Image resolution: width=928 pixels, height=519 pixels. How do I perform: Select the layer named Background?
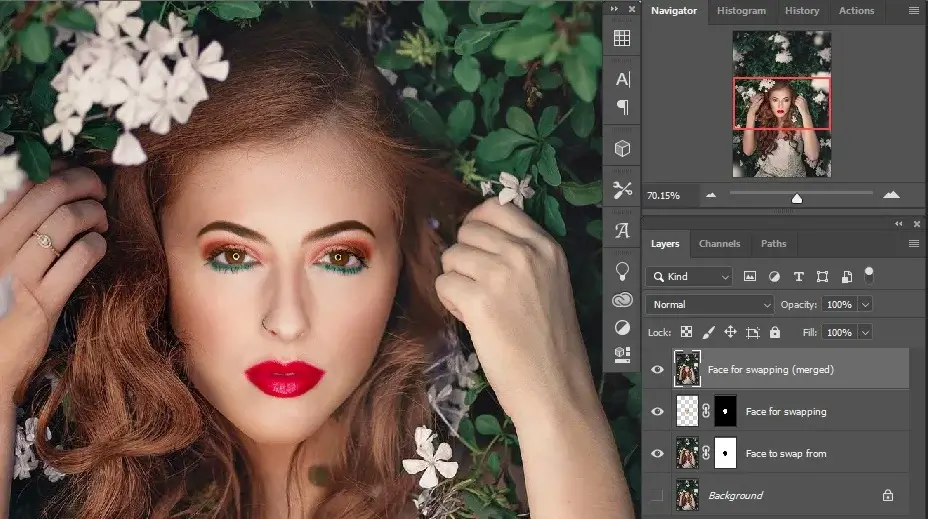click(x=736, y=495)
